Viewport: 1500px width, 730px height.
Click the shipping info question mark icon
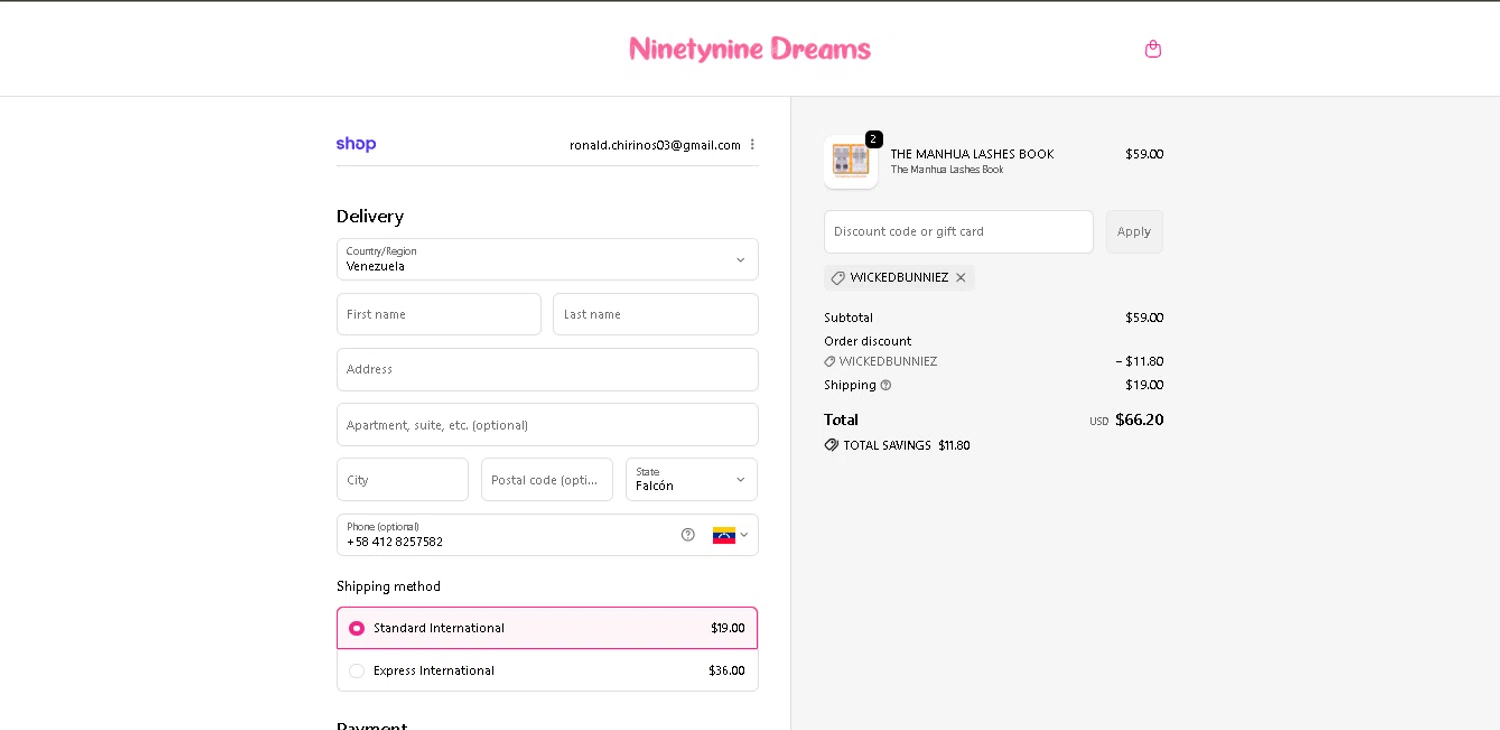coord(886,385)
